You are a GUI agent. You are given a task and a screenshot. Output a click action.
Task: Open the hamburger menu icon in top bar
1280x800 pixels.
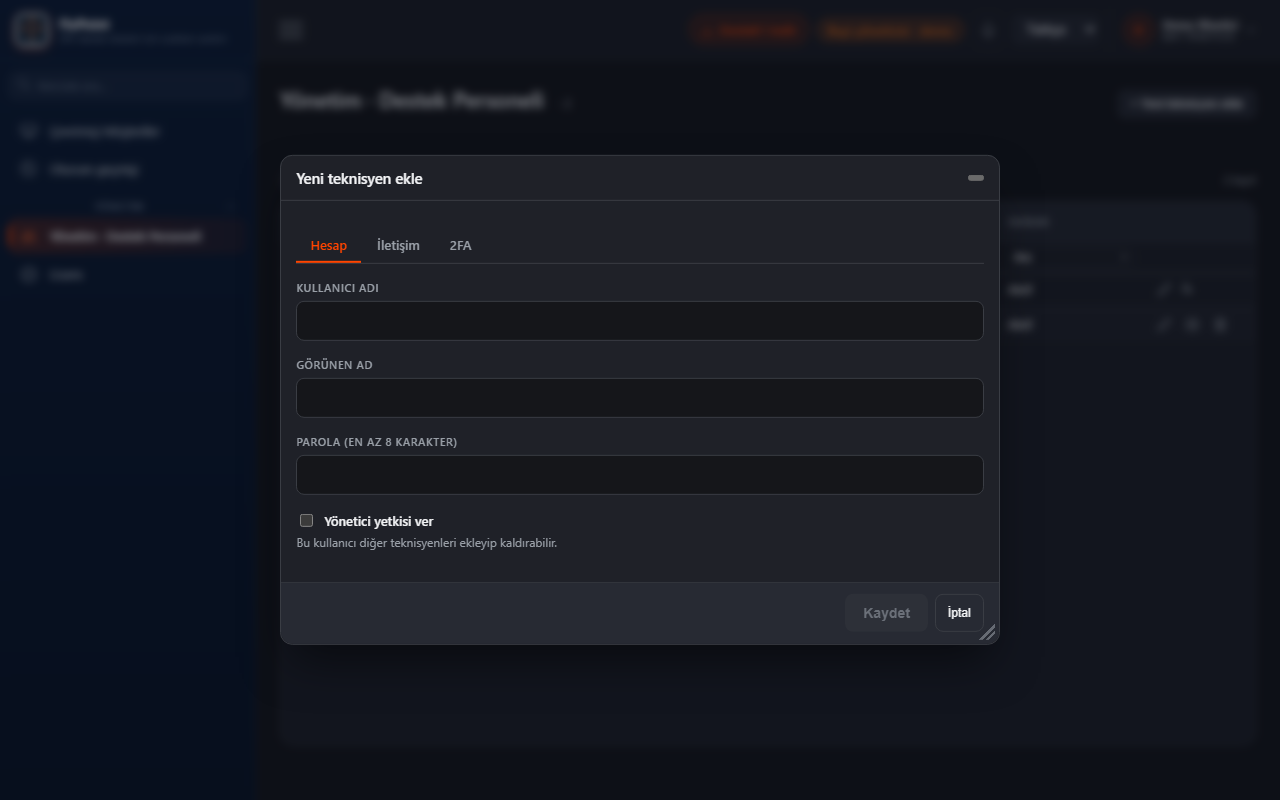(291, 30)
